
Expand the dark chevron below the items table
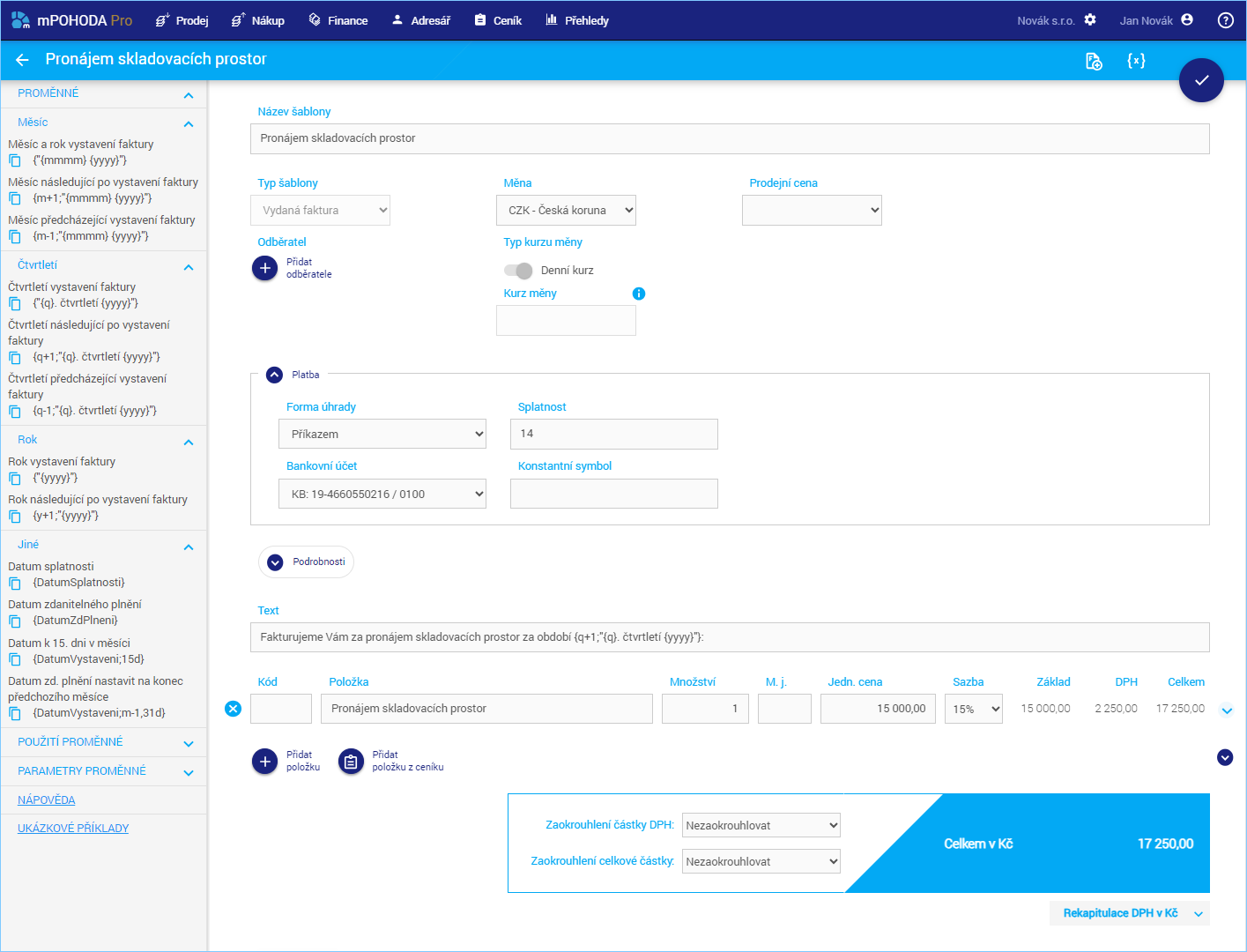pyautogui.click(x=1225, y=757)
